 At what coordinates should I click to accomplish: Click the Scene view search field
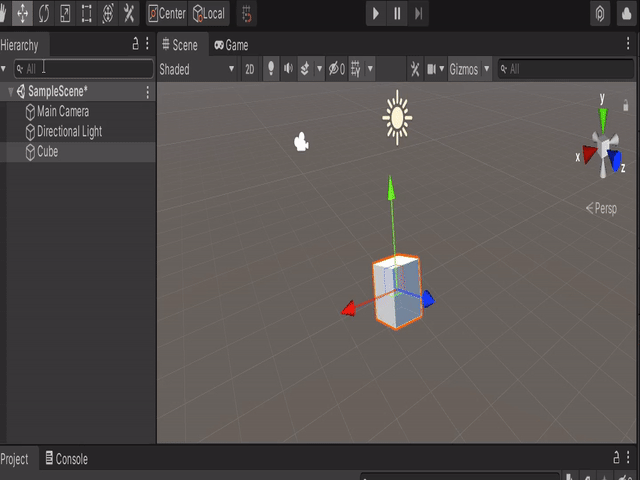(x=566, y=69)
